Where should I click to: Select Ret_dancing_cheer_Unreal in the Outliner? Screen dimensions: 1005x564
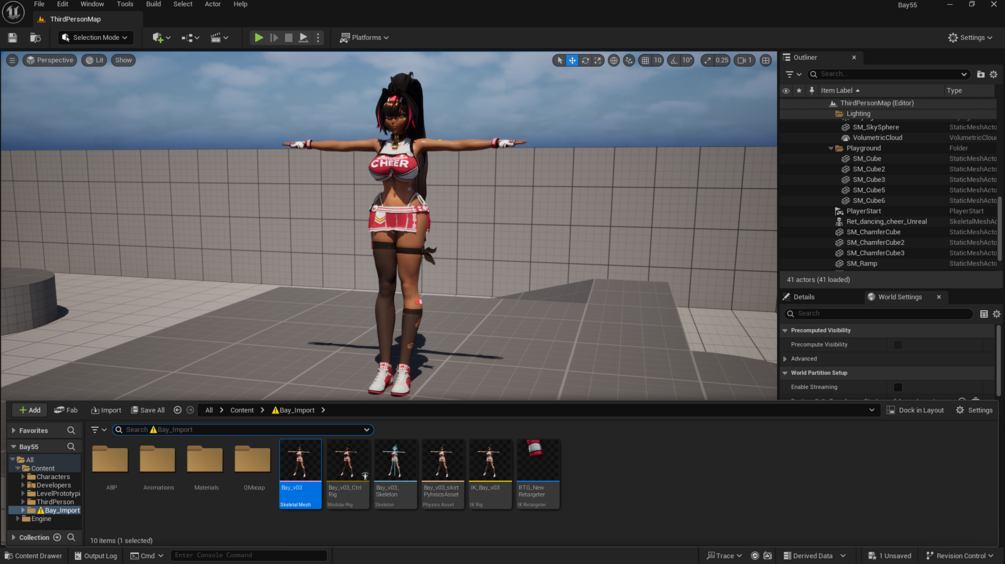pyautogui.click(x=888, y=222)
